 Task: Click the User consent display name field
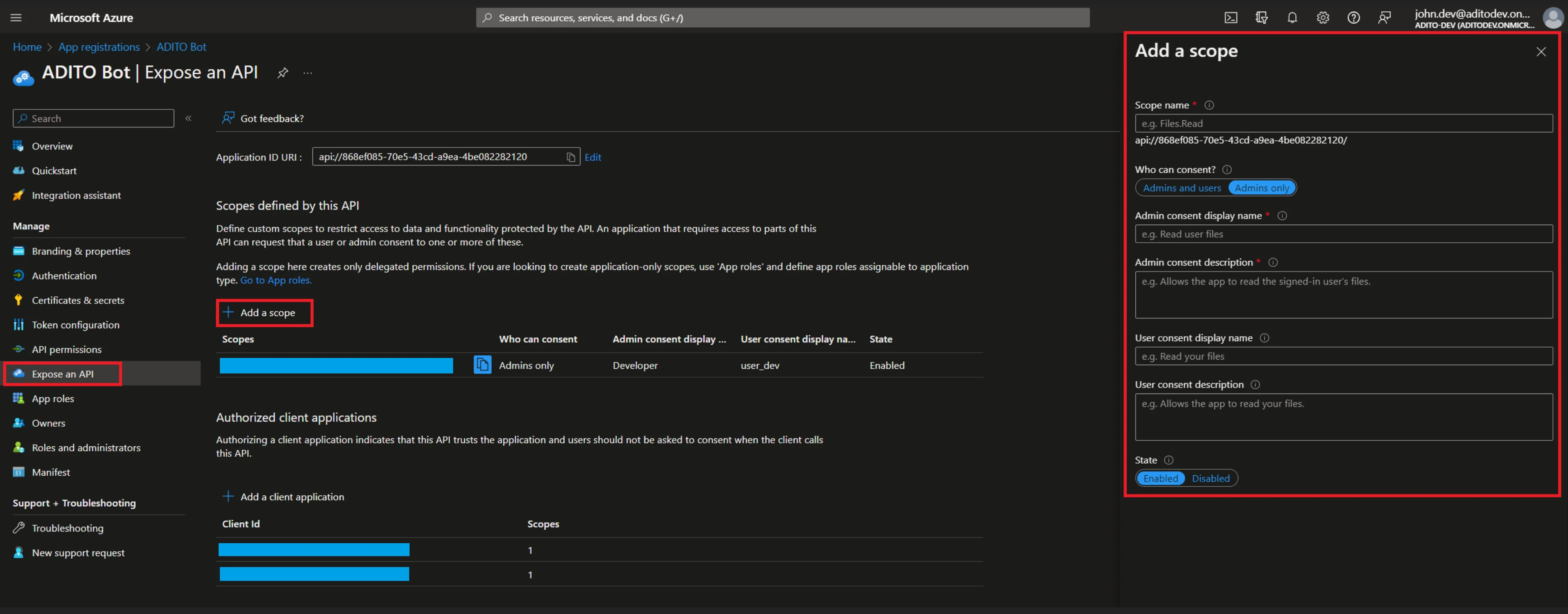pyautogui.click(x=1344, y=356)
